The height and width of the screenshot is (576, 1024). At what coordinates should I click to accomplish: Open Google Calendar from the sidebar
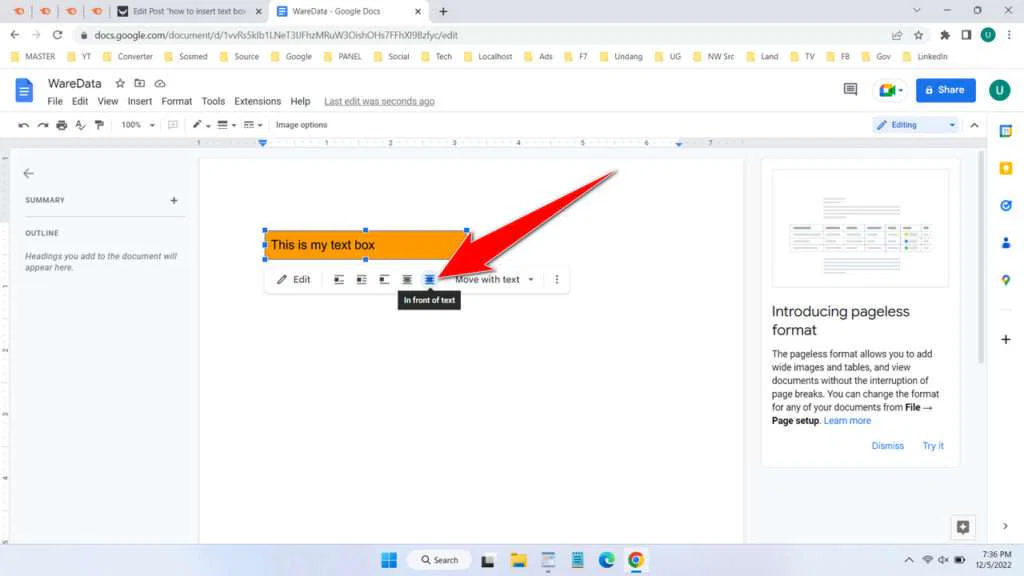1006,130
